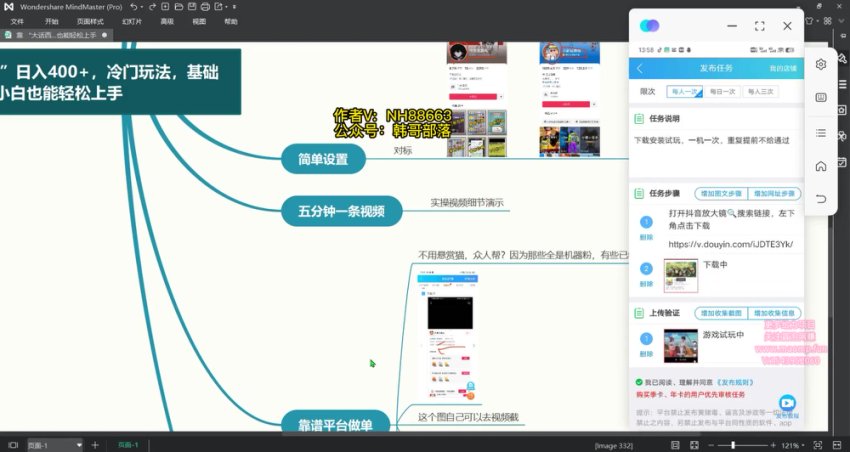Tap the back chevron beside 发布任务
Image resolution: width=850 pixels, height=452 pixels.
point(640,68)
